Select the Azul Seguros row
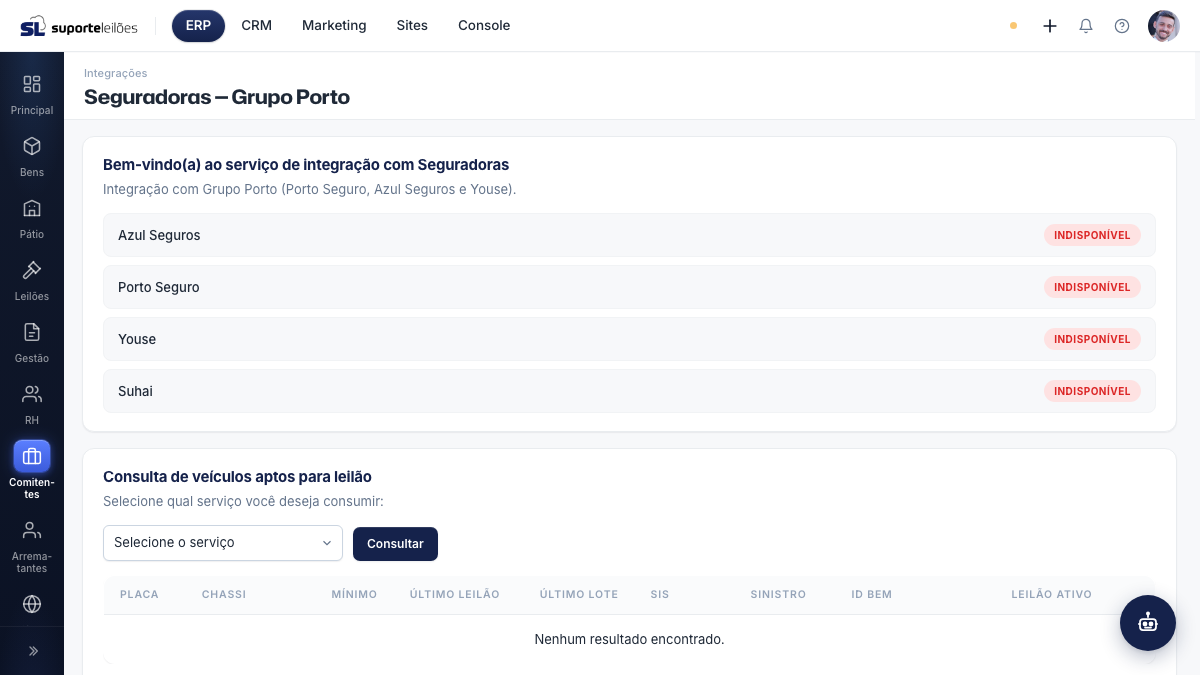 coord(629,235)
